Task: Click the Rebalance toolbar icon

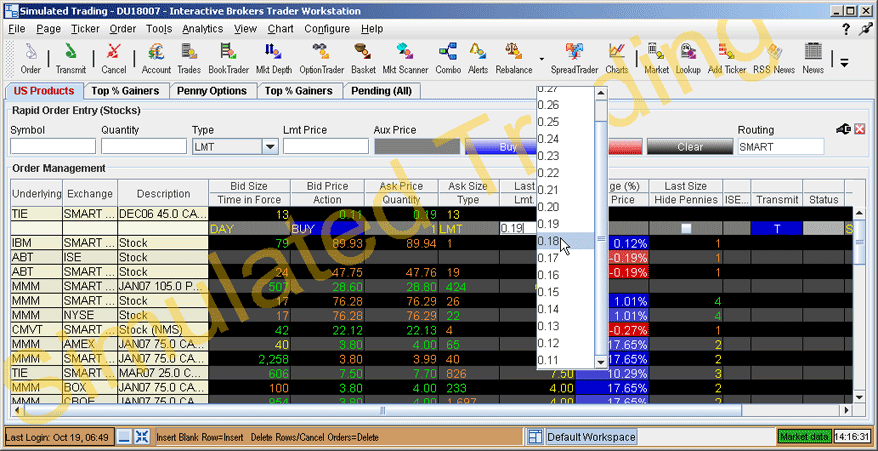Action: pyautogui.click(x=513, y=58)
